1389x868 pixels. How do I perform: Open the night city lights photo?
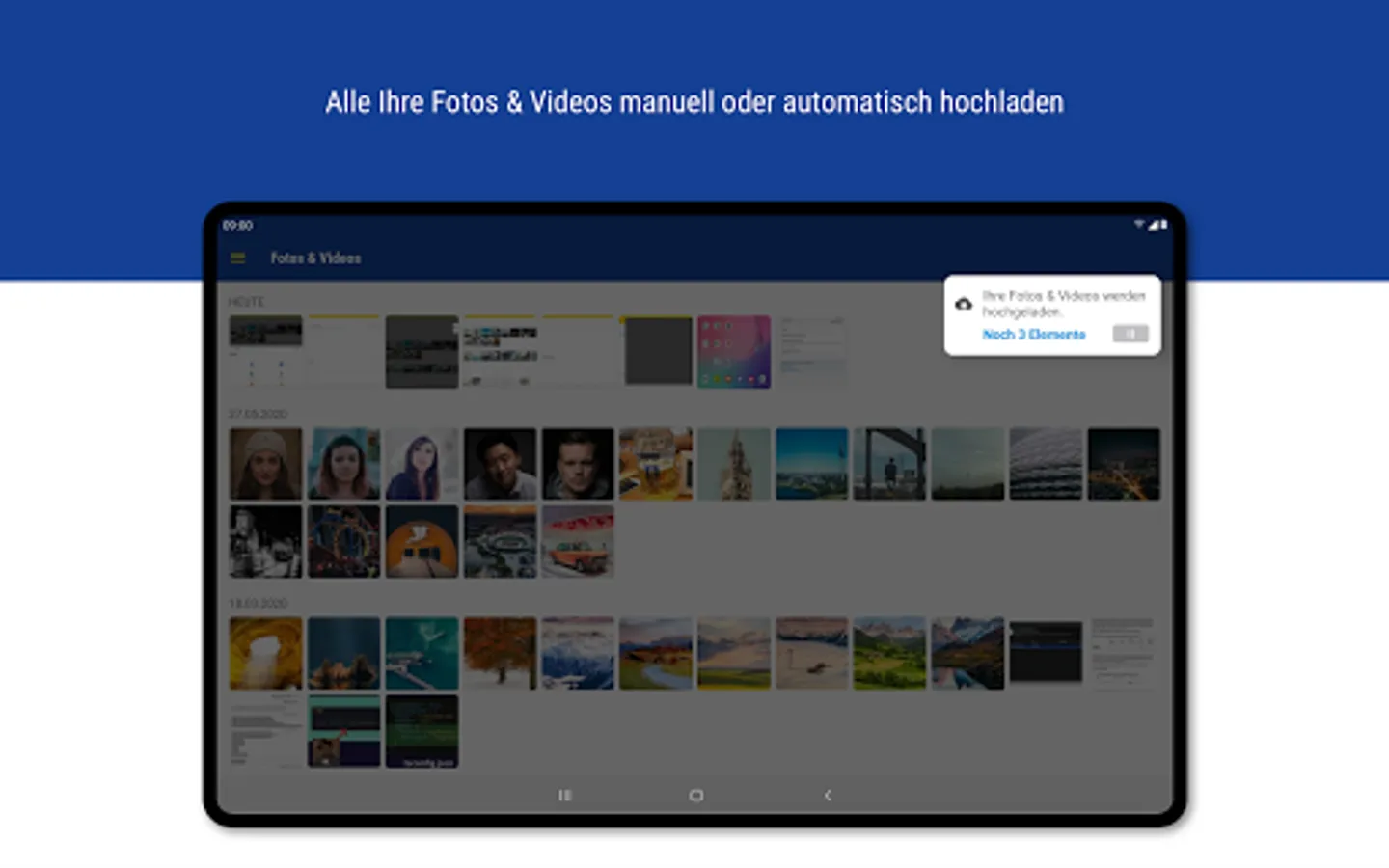1124,464
